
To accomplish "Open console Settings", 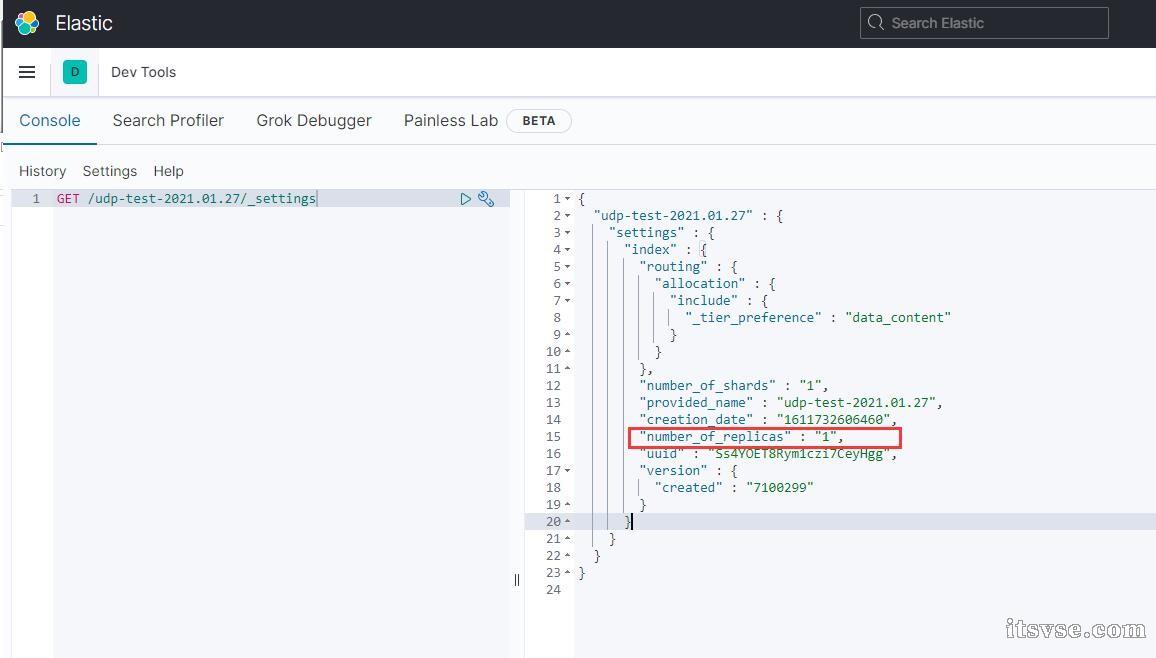I will click(110, 171).
